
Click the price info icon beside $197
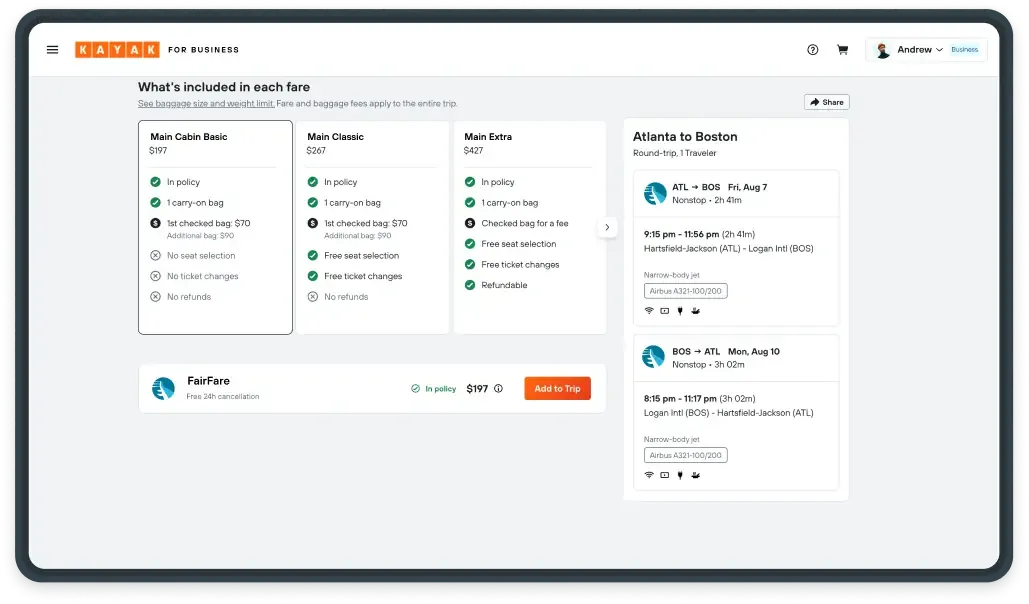498,389
